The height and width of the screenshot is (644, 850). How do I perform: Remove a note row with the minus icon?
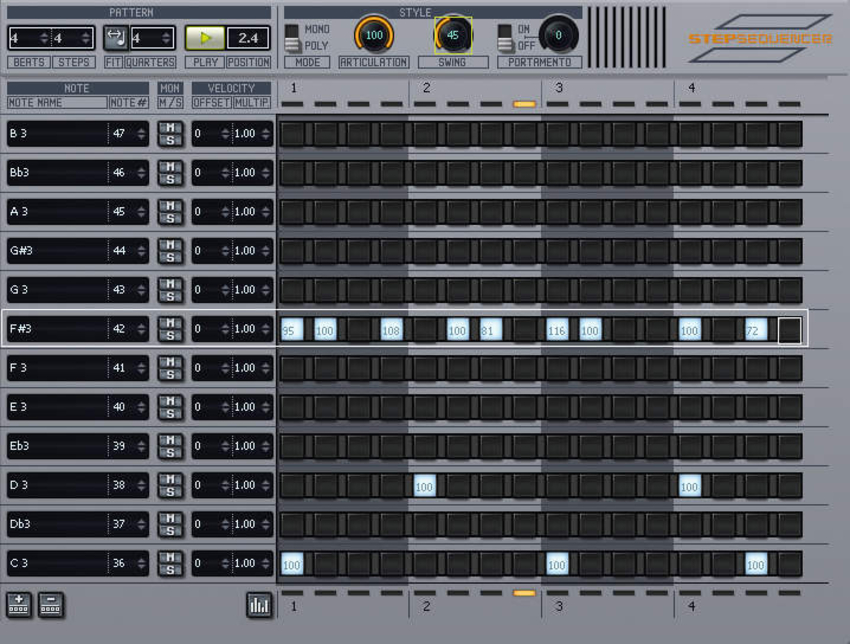point(50,604)
